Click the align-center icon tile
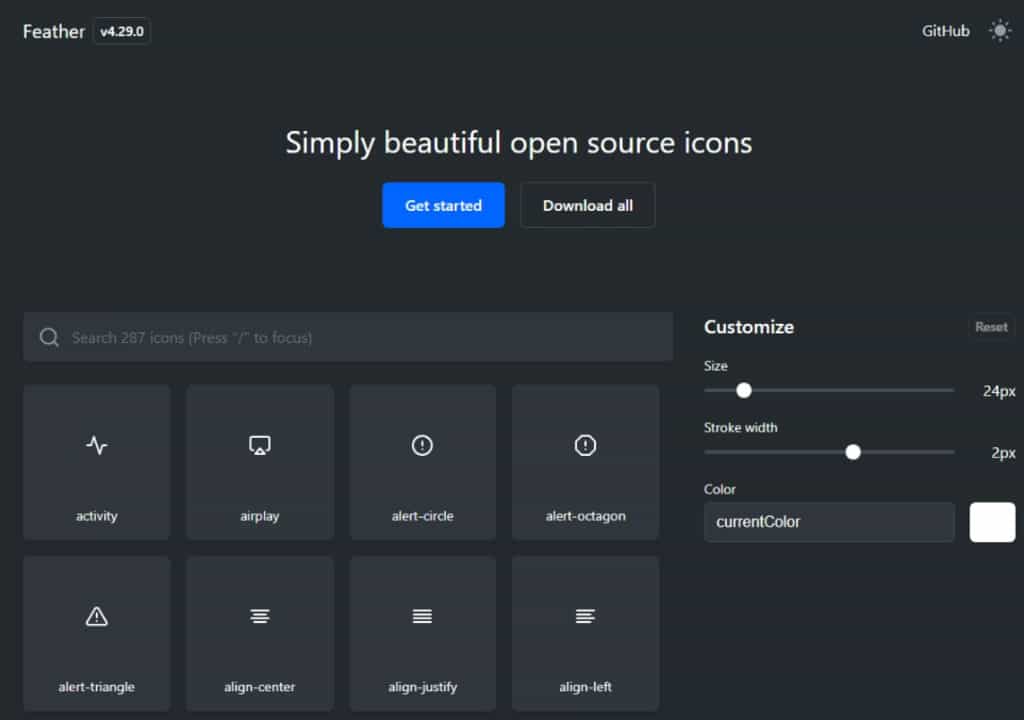The width and height of the screenshot is (1024, 720). coord(260,633)
